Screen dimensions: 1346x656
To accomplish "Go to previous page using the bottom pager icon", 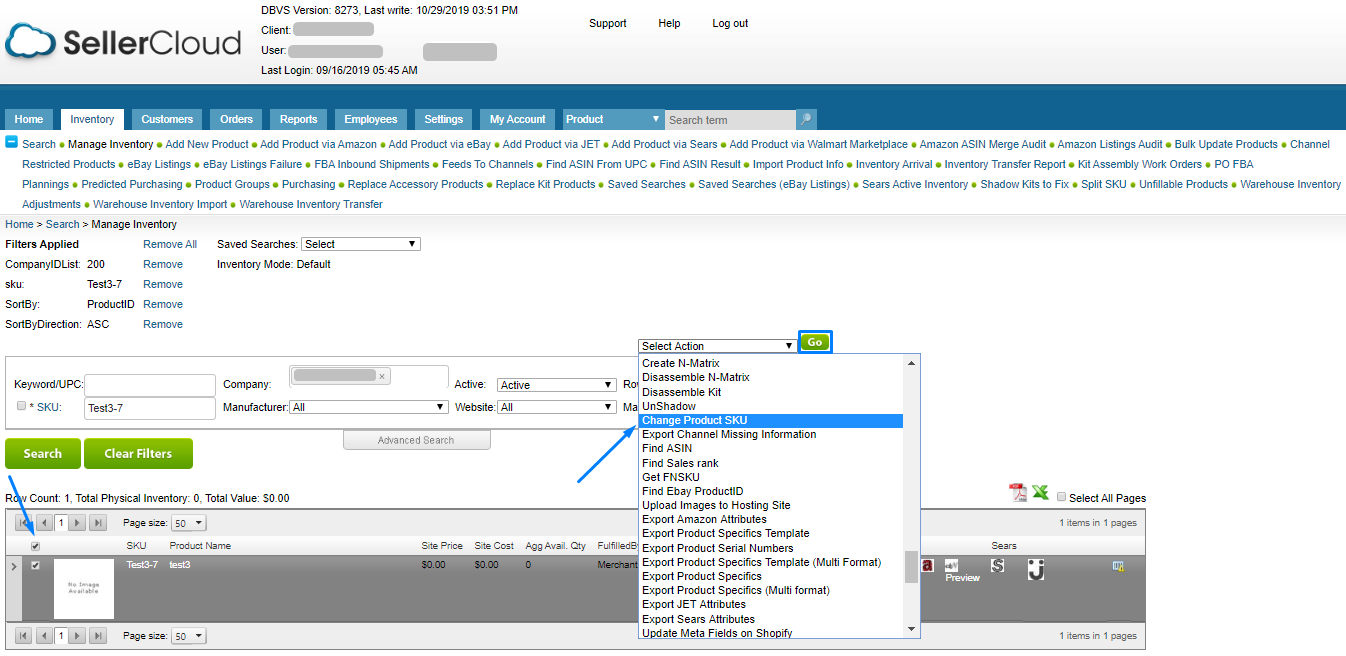I will (43, 636).
